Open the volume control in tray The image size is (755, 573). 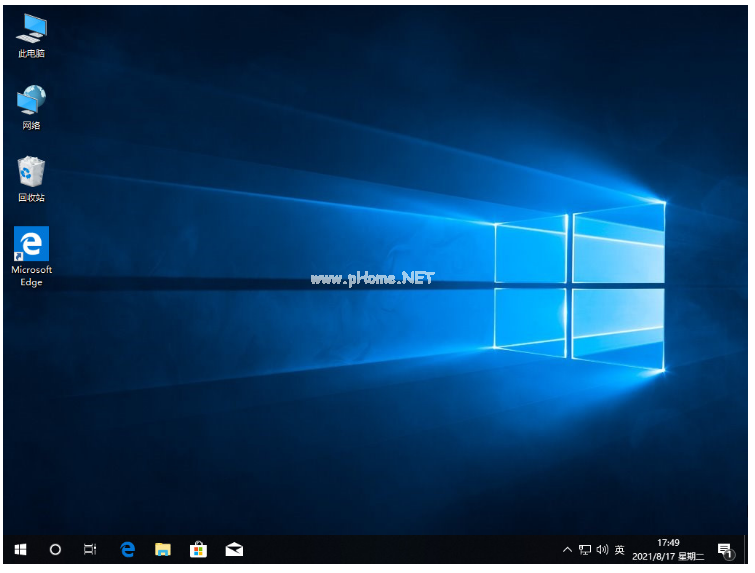pyautogui.click(x=602, y=549)
